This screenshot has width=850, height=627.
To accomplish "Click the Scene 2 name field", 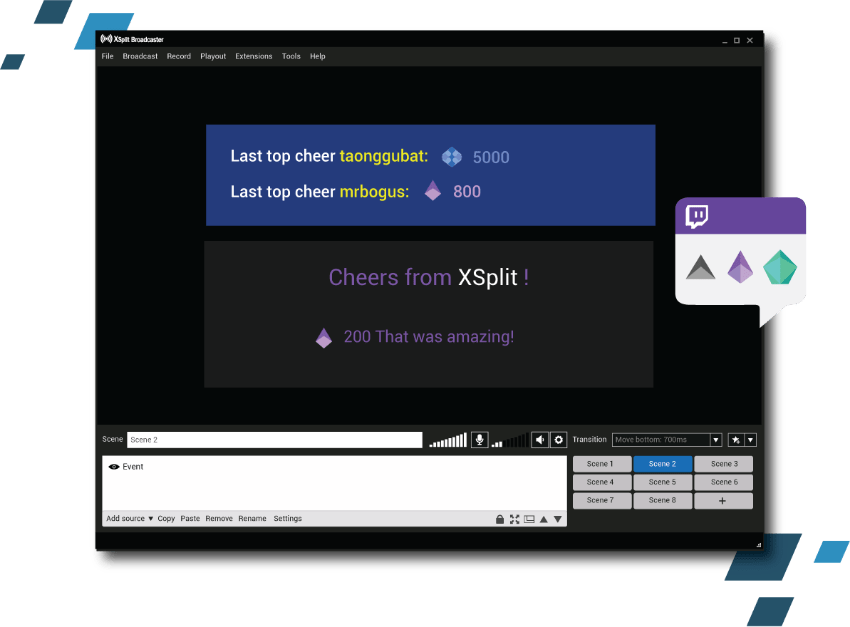I will [275, 439].
